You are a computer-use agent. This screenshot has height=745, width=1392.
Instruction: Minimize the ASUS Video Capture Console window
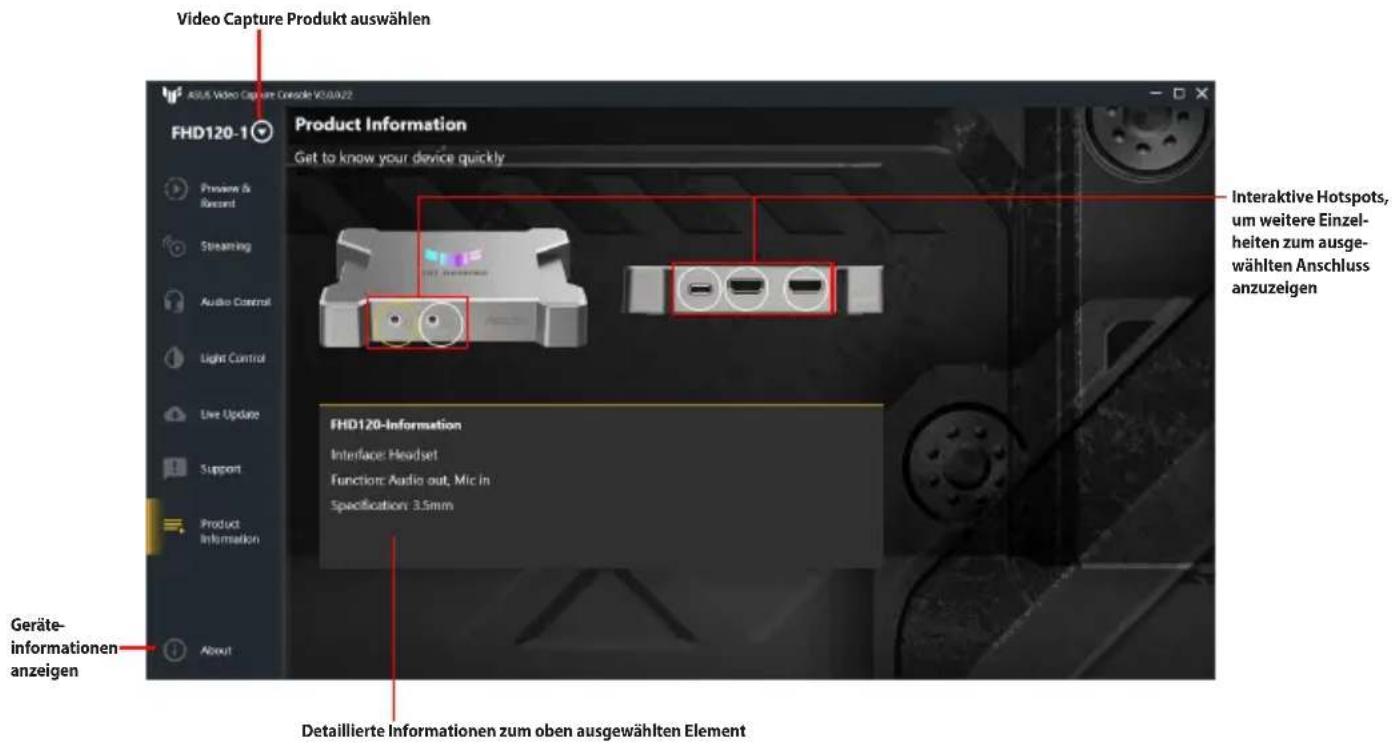point(1157,93)
